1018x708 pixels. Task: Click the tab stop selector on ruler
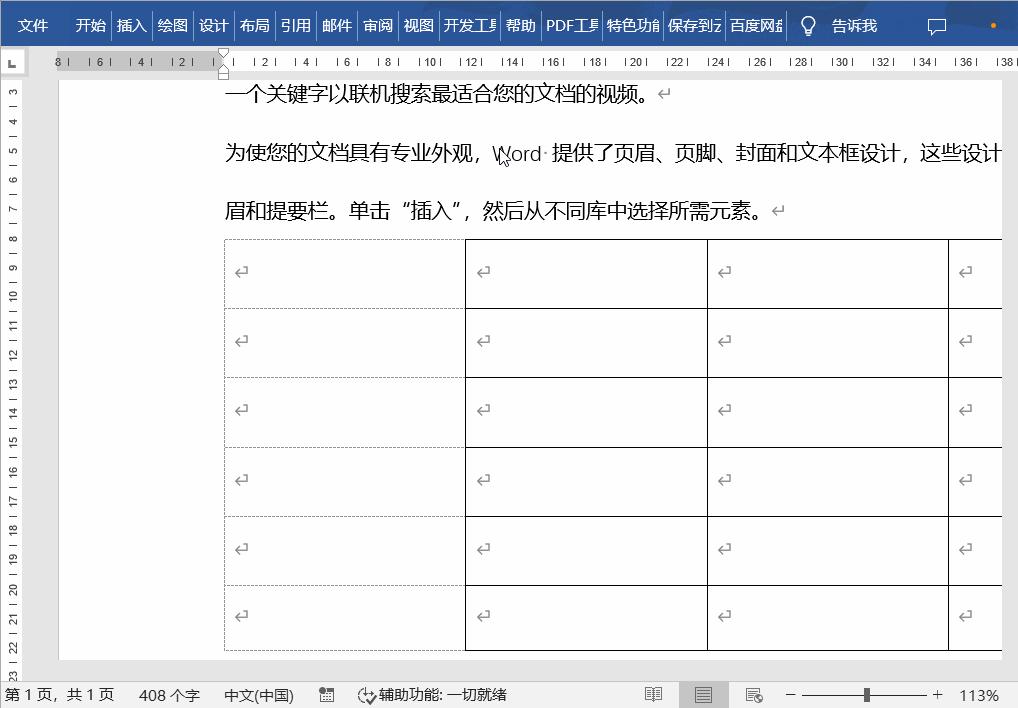point(12,63)
